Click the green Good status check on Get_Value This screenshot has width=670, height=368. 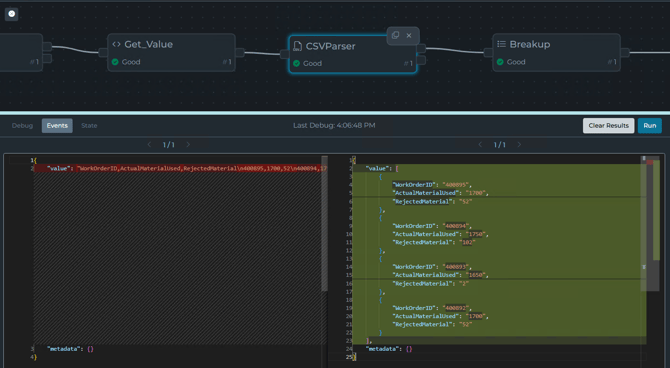(x=115, y=62)
